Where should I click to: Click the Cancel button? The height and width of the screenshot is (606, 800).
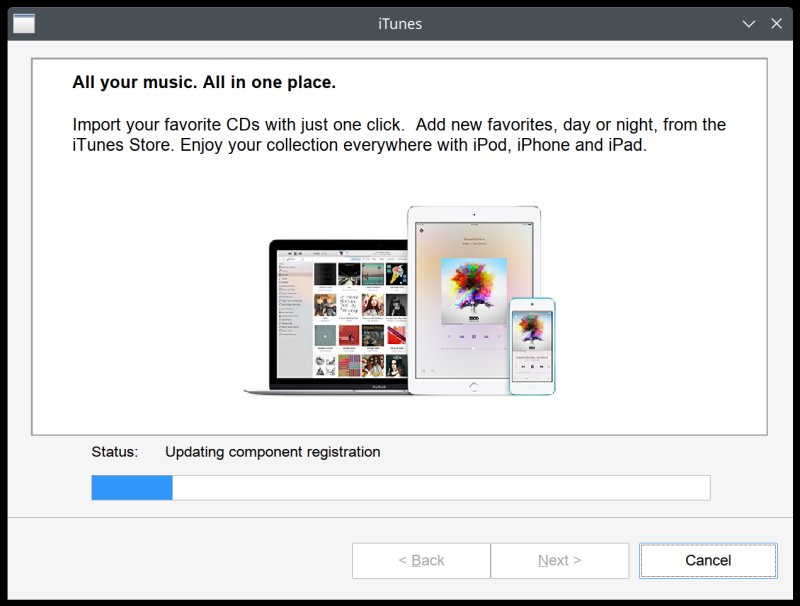(x=708, y=561)
